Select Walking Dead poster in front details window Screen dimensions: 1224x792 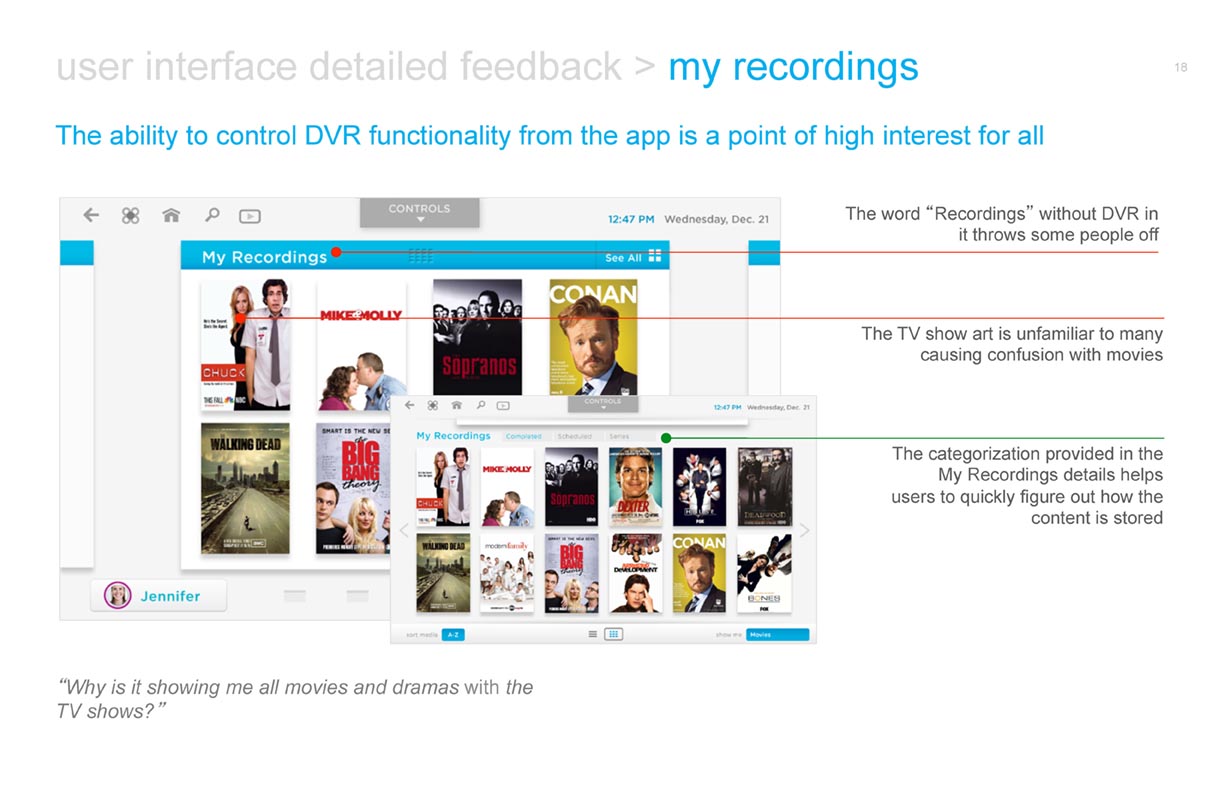(443, 573)
